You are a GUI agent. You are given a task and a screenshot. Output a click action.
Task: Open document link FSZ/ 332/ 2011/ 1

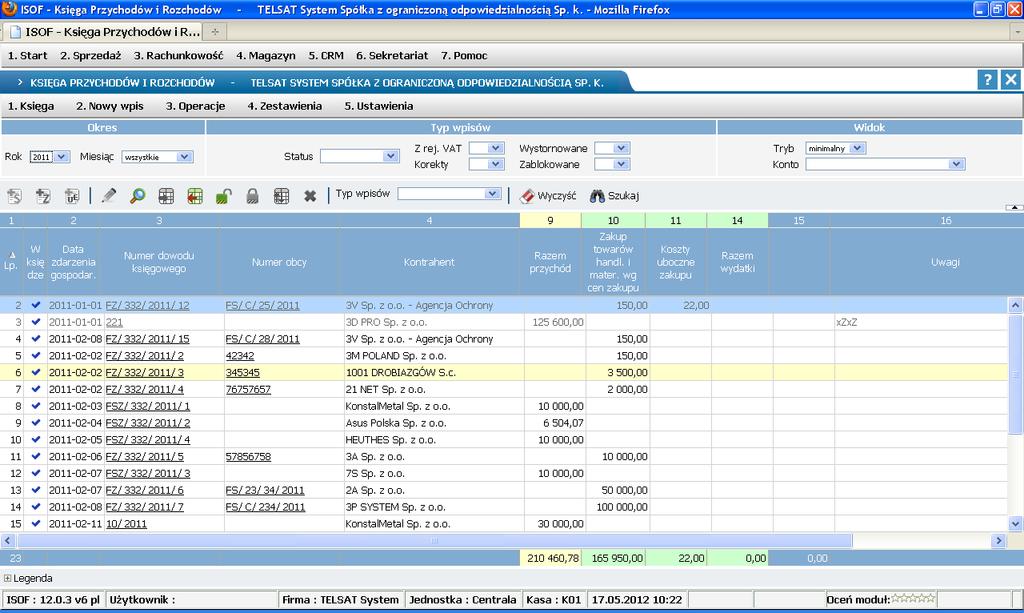[x=148, y=406]
